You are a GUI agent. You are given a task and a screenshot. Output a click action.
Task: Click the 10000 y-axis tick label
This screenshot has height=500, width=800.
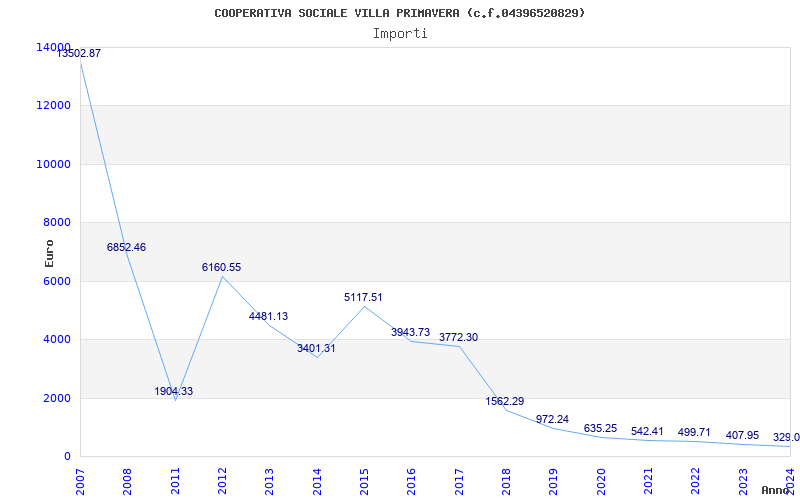point(54,164)
